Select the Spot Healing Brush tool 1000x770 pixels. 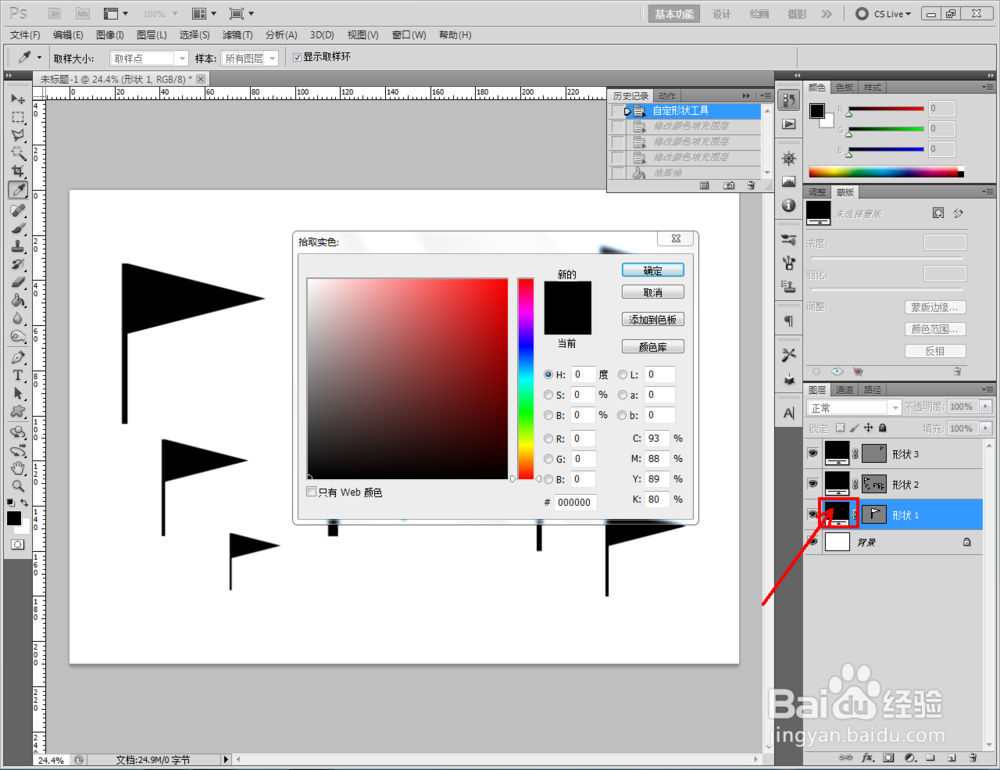pyautogui.click(x=18, y=211)
